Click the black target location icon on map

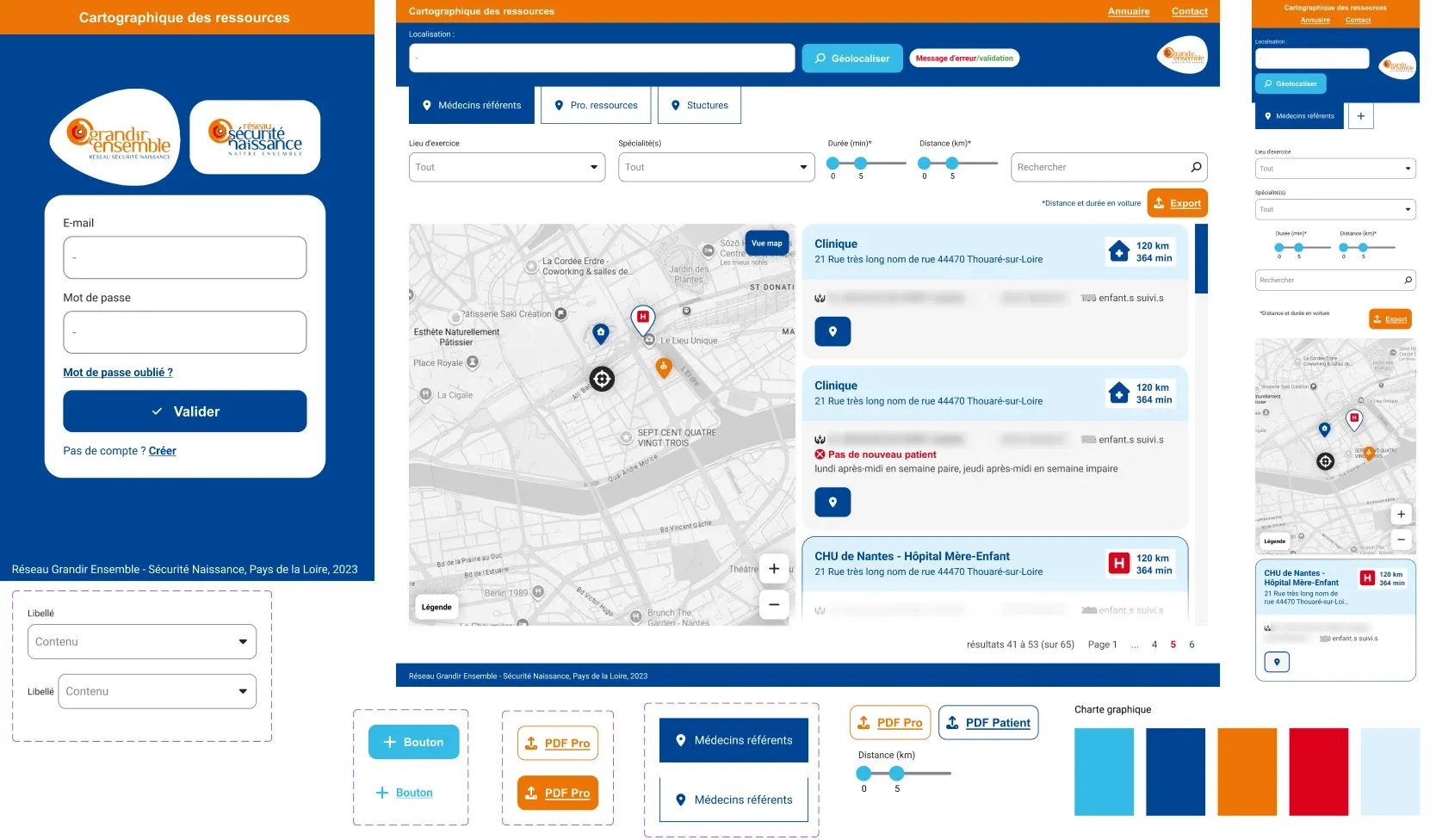[x=602, y=378]
